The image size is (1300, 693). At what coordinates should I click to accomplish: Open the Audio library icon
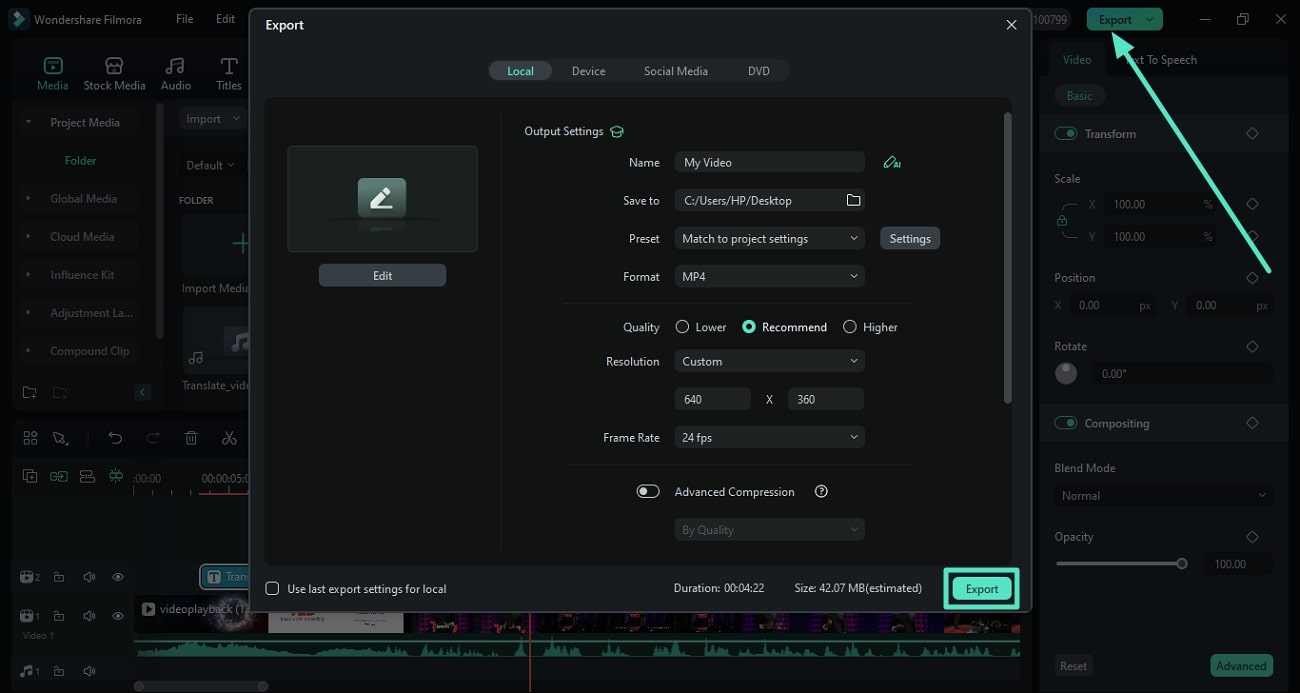tap(175, 66)
